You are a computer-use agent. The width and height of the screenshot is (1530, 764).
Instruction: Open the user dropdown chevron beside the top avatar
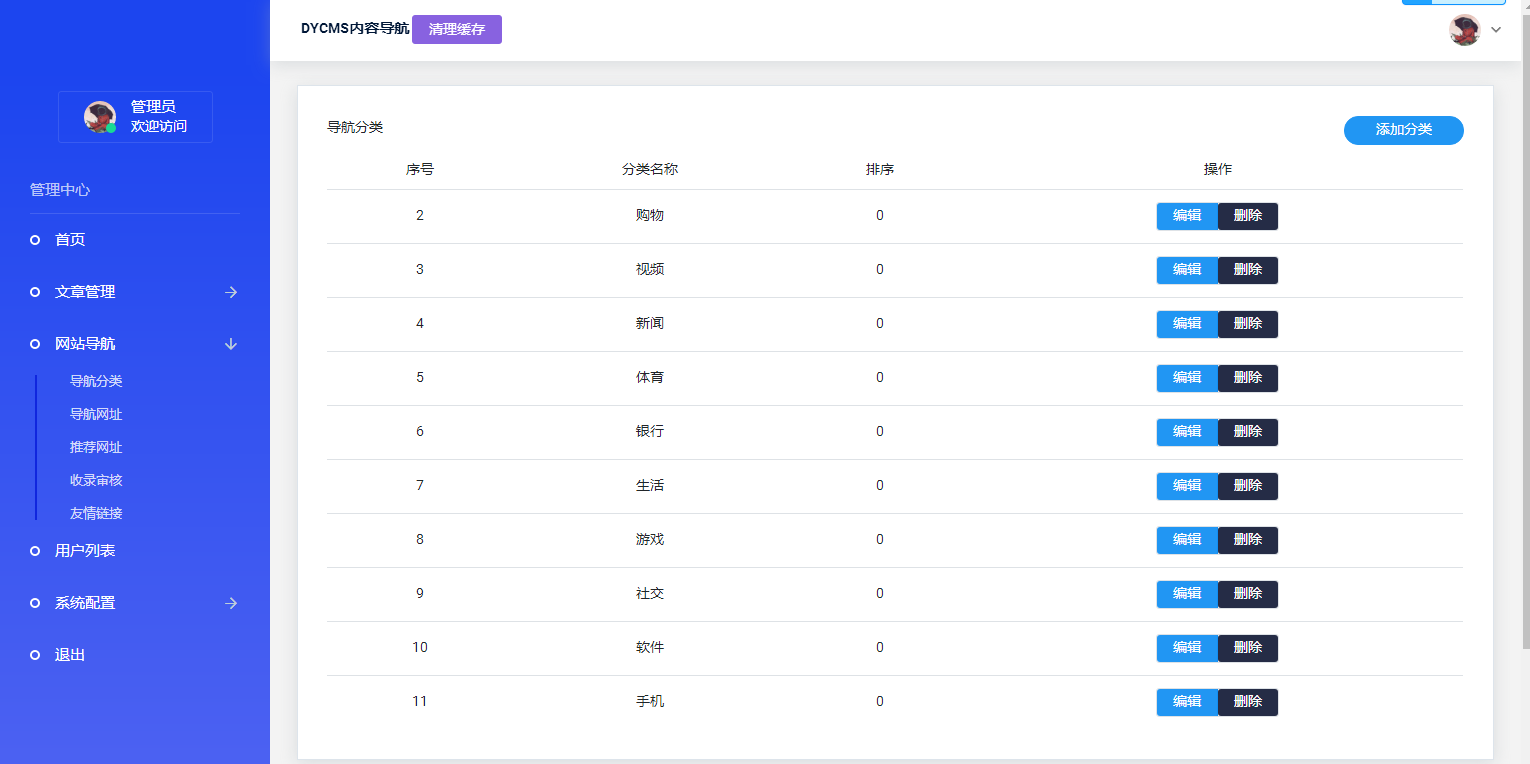coord(1496,30)
